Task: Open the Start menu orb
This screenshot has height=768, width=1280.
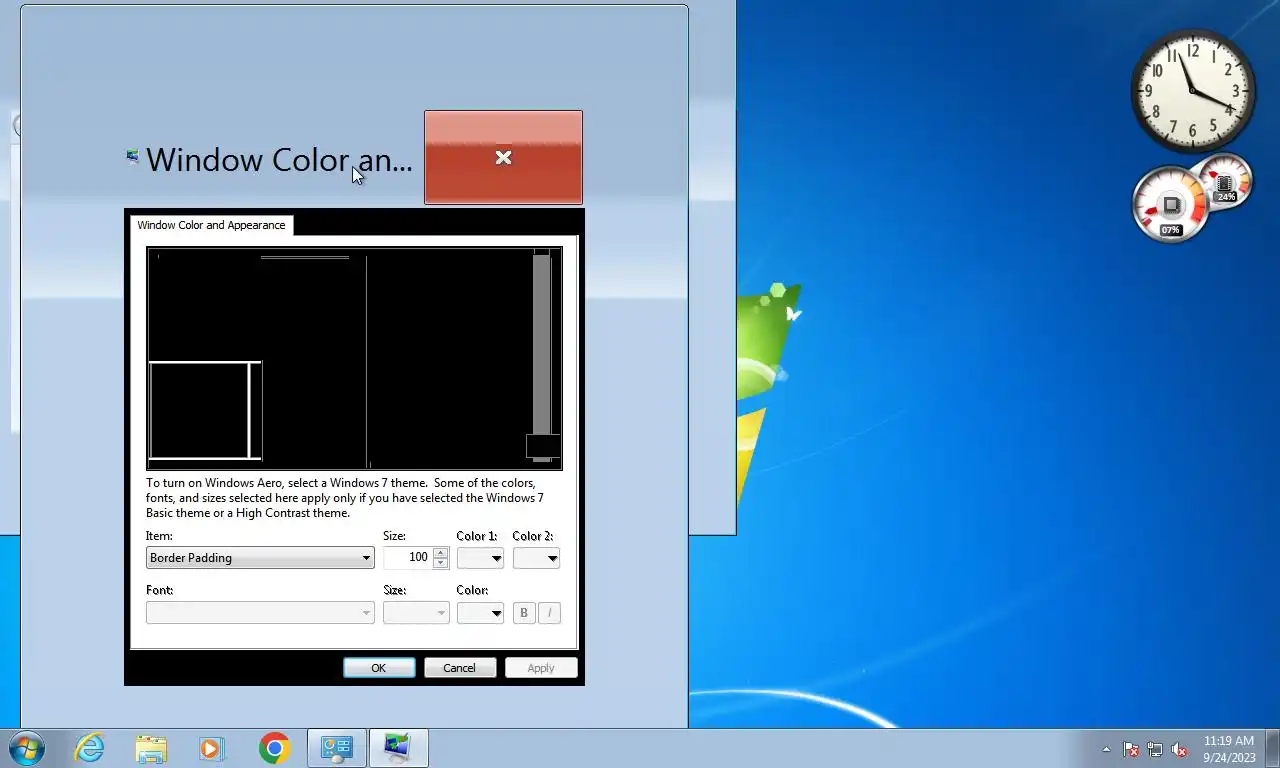Action: (x=26, y=748)
